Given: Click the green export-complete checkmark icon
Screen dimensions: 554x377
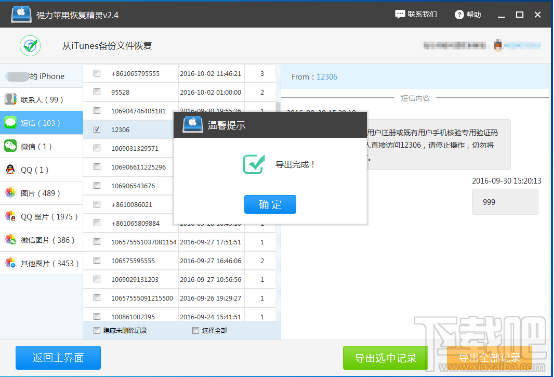Looking at the screenshot, I should pos(254,164).
